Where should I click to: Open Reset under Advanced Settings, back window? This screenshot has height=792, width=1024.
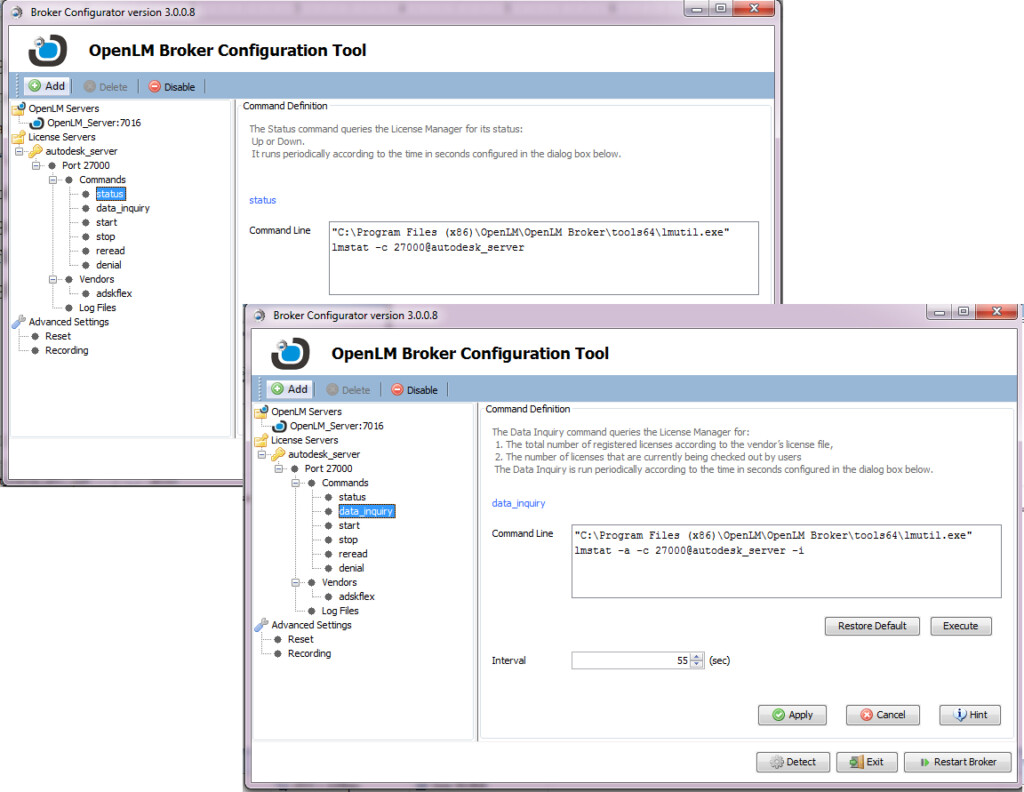58,336
